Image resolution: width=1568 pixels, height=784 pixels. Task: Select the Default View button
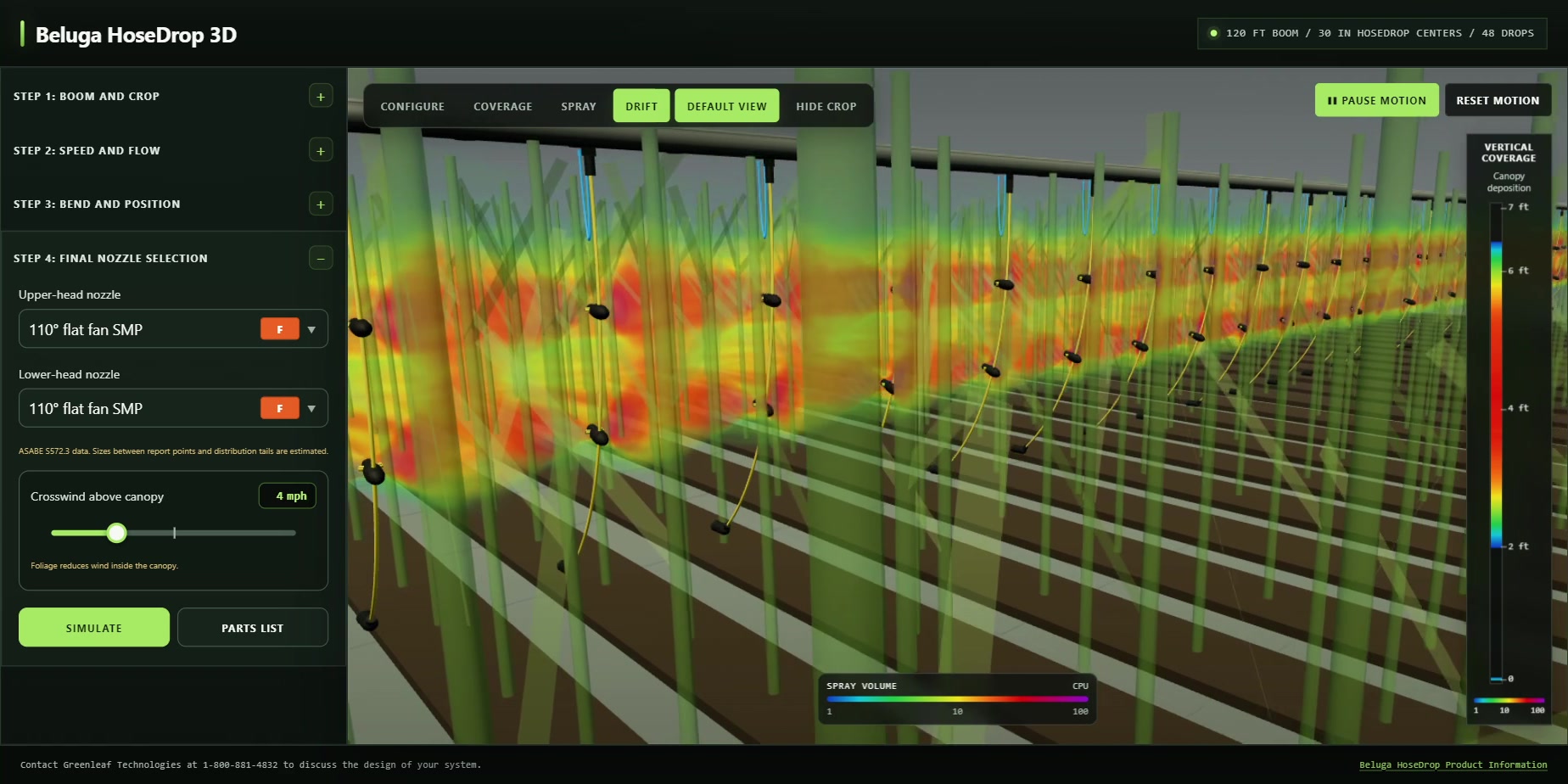[x=727, y=106]
